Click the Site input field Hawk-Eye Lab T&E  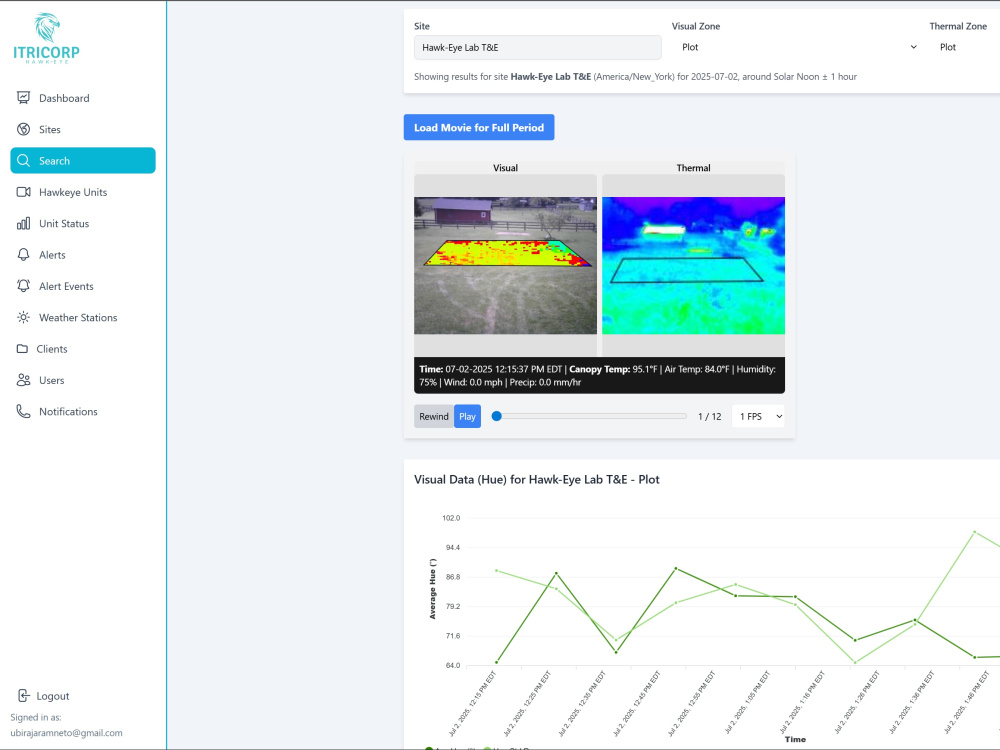click(x=538, y=47)
